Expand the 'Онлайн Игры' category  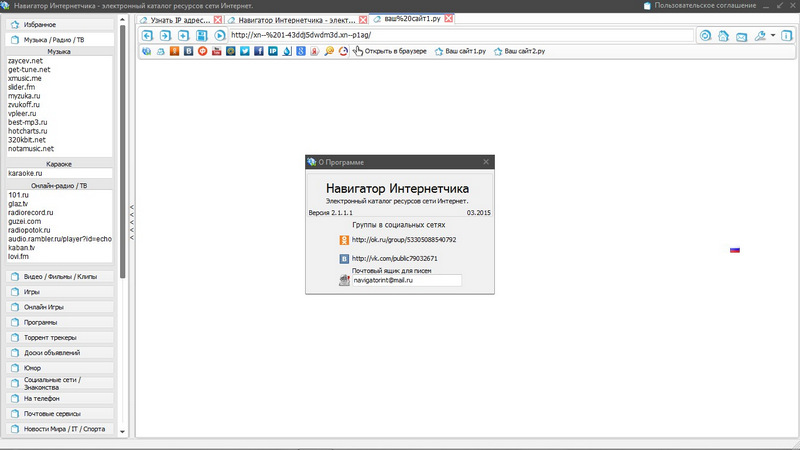click(x=60, y=307)
